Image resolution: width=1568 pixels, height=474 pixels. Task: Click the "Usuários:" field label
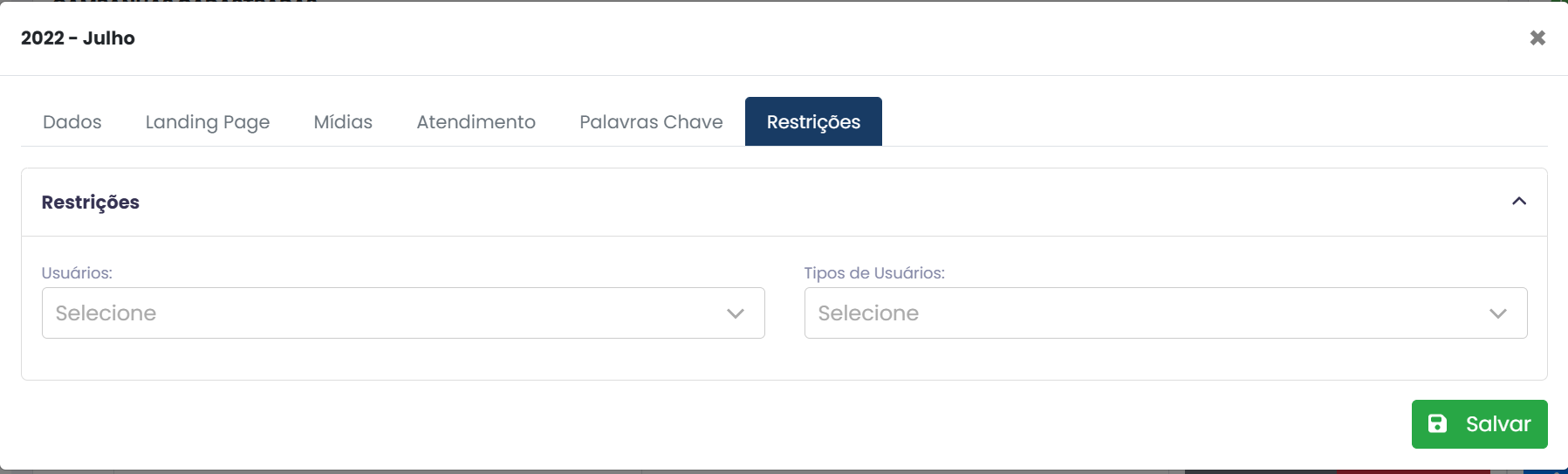(77, 273)
